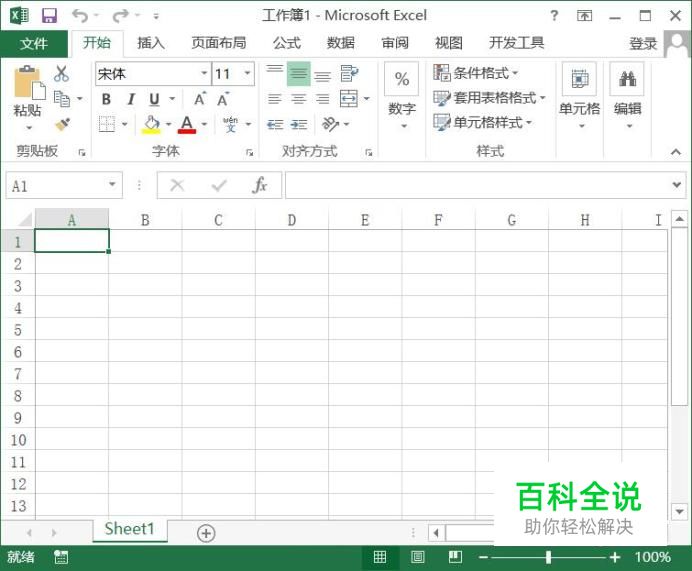Toggle Underline formatting
This screenshot has width=692, height=571.
pos(154,99)
